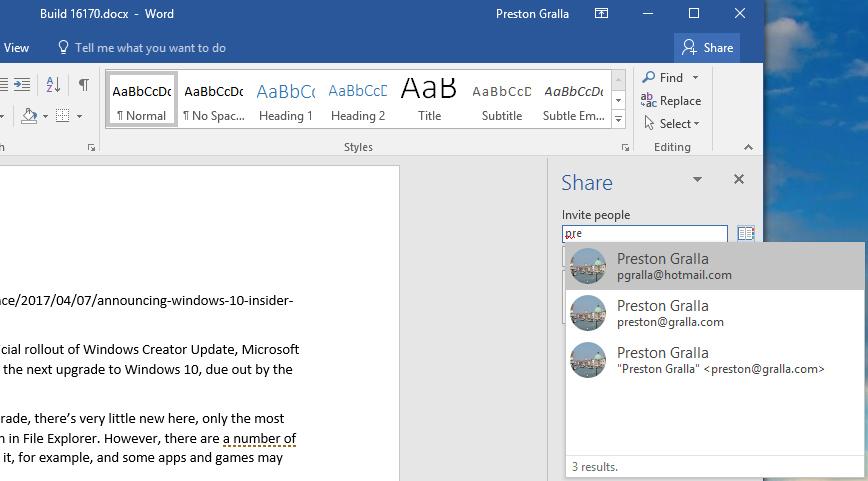Screen dimensions: 868x481
Task: Click the '3 results.' status text
Action: (x=595, y=467)
